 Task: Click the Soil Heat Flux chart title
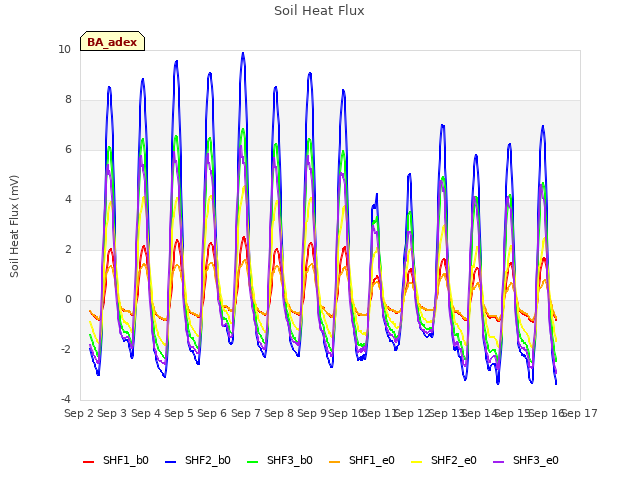[x=319, y=11]
